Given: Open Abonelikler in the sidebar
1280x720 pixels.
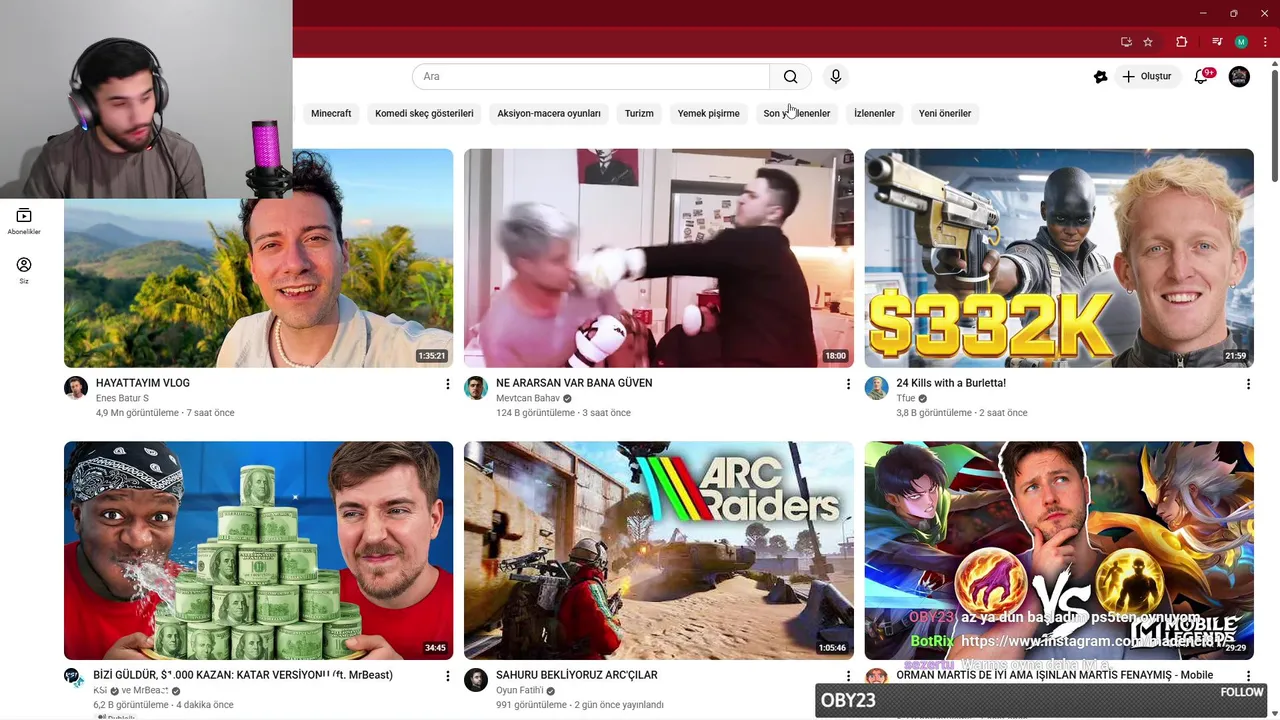Looking at the screenshot, I should pyautogui.click(x=24, y=221).
